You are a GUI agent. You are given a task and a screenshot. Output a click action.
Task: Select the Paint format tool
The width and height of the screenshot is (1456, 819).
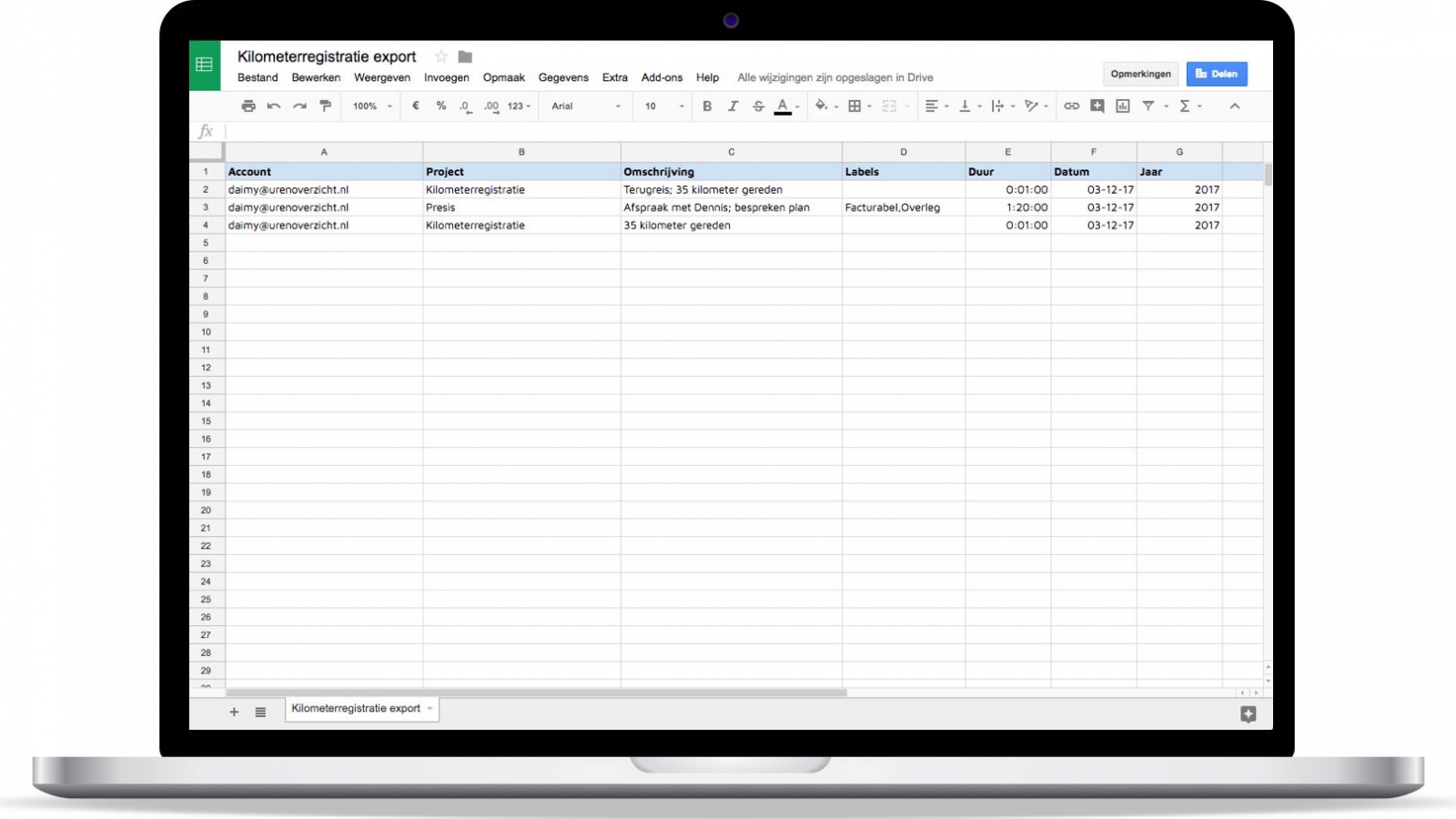pos(325,106)
